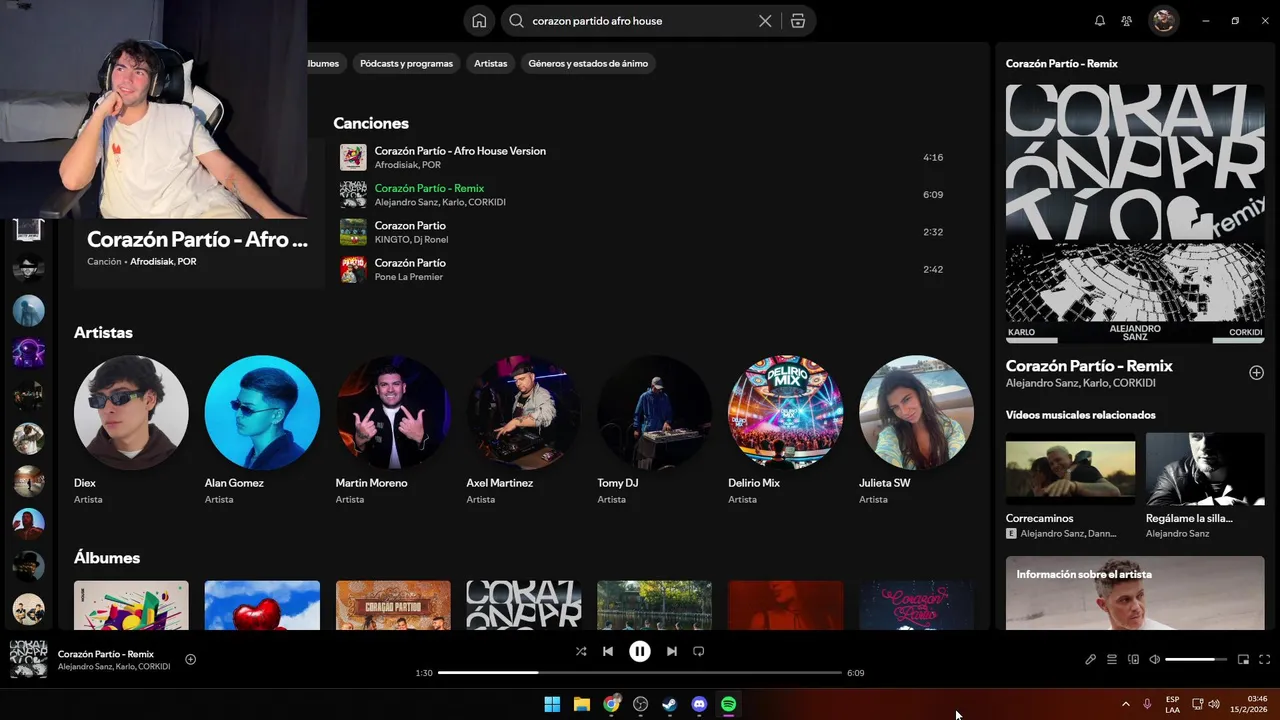Open the notifications bell
The image size is (1280, 720).
point(1100,21)
